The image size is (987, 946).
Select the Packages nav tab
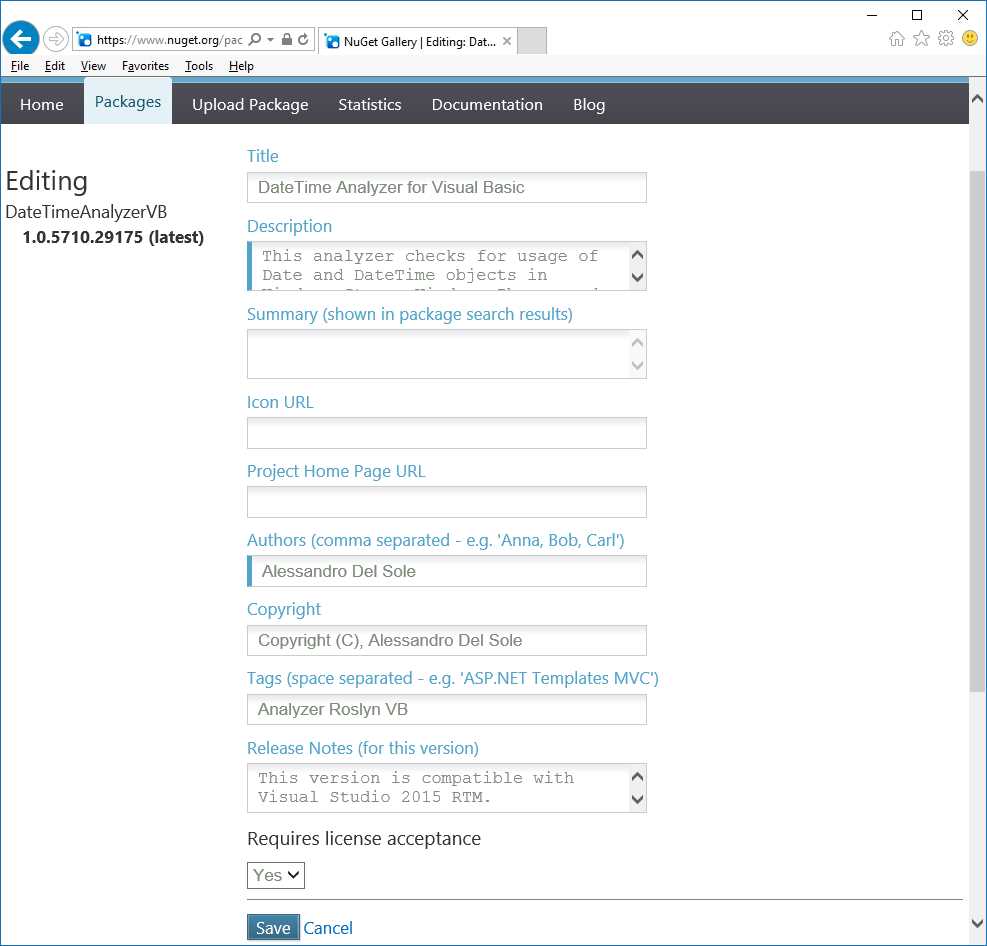(128, 102)
